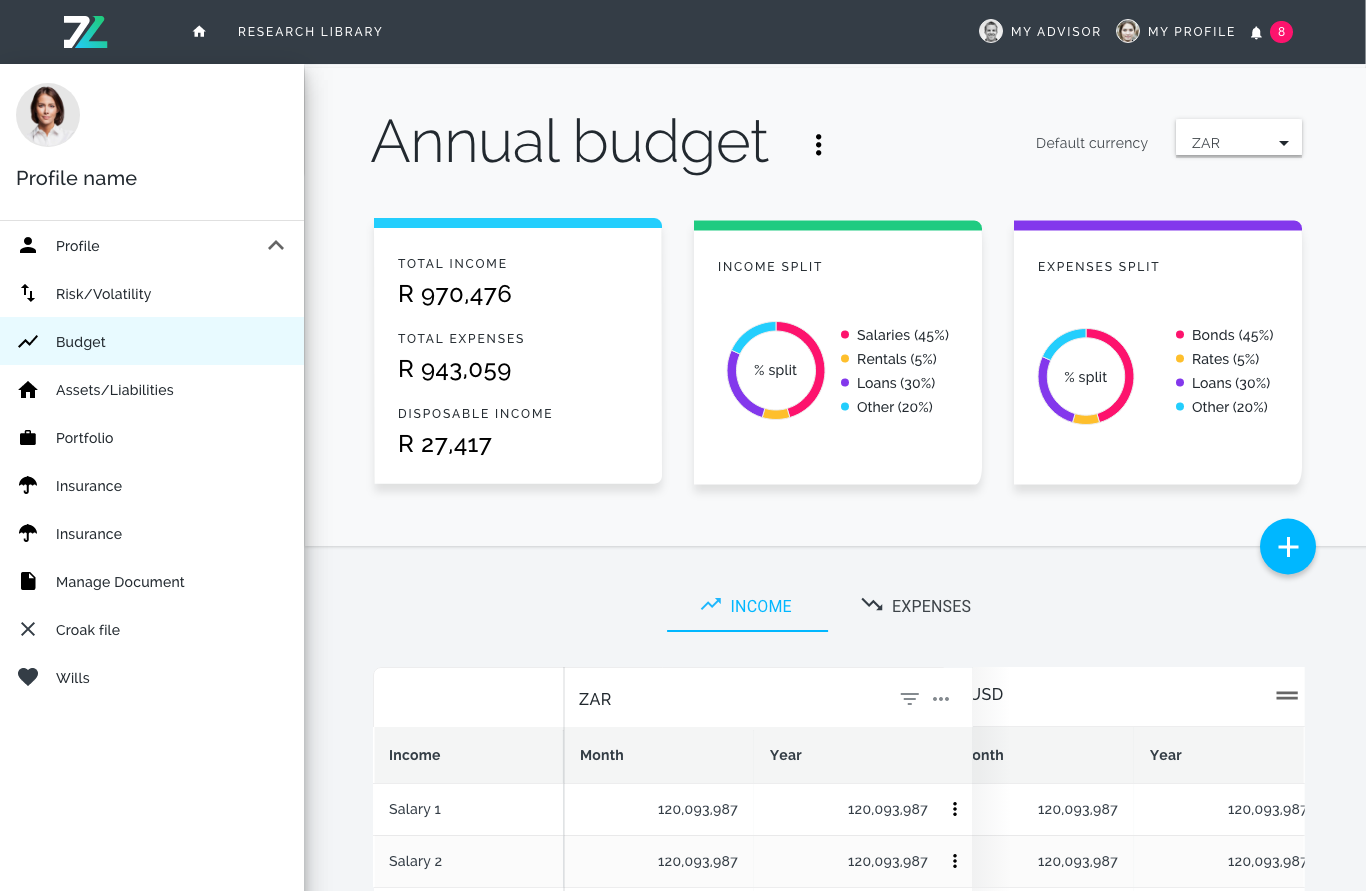Click the Salary 1 row options icon
Viewport: 1366px width, 891px height.
pyautogui.click(x=955, y=809)
